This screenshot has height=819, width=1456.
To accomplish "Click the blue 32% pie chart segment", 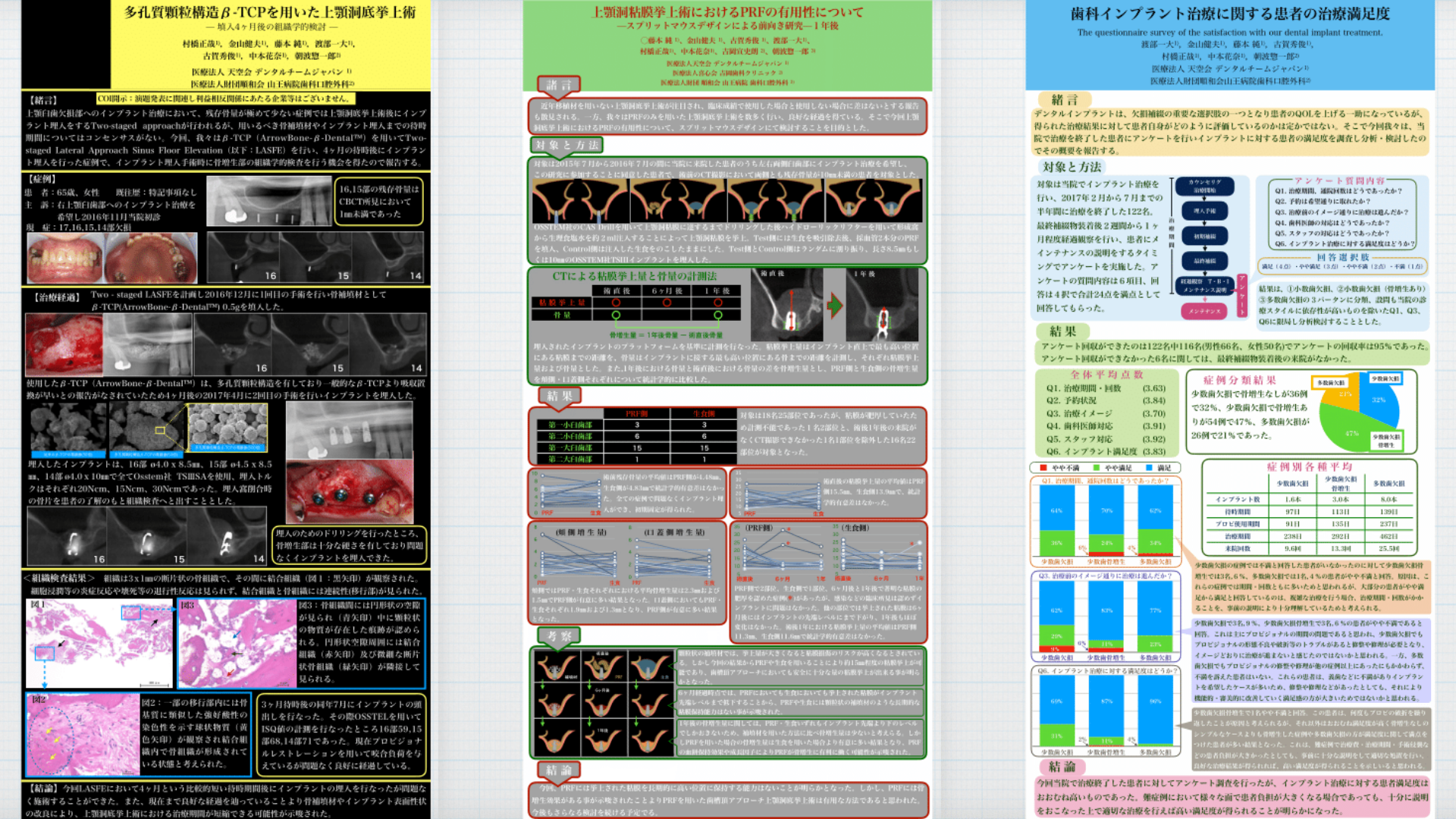I will [x=1380, y=402].
